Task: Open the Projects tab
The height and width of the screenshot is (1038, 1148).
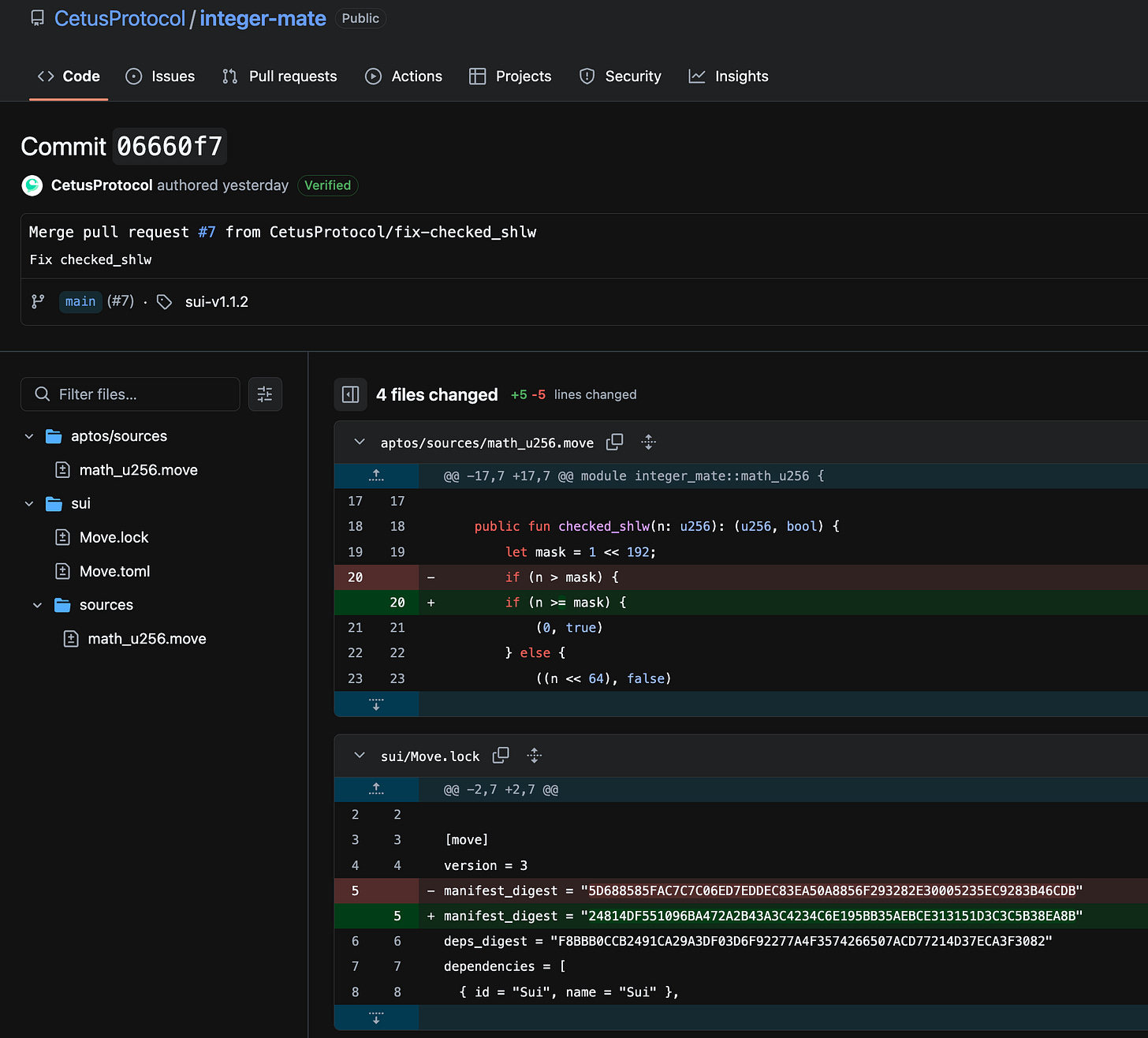Action: (x=510, y=77)
